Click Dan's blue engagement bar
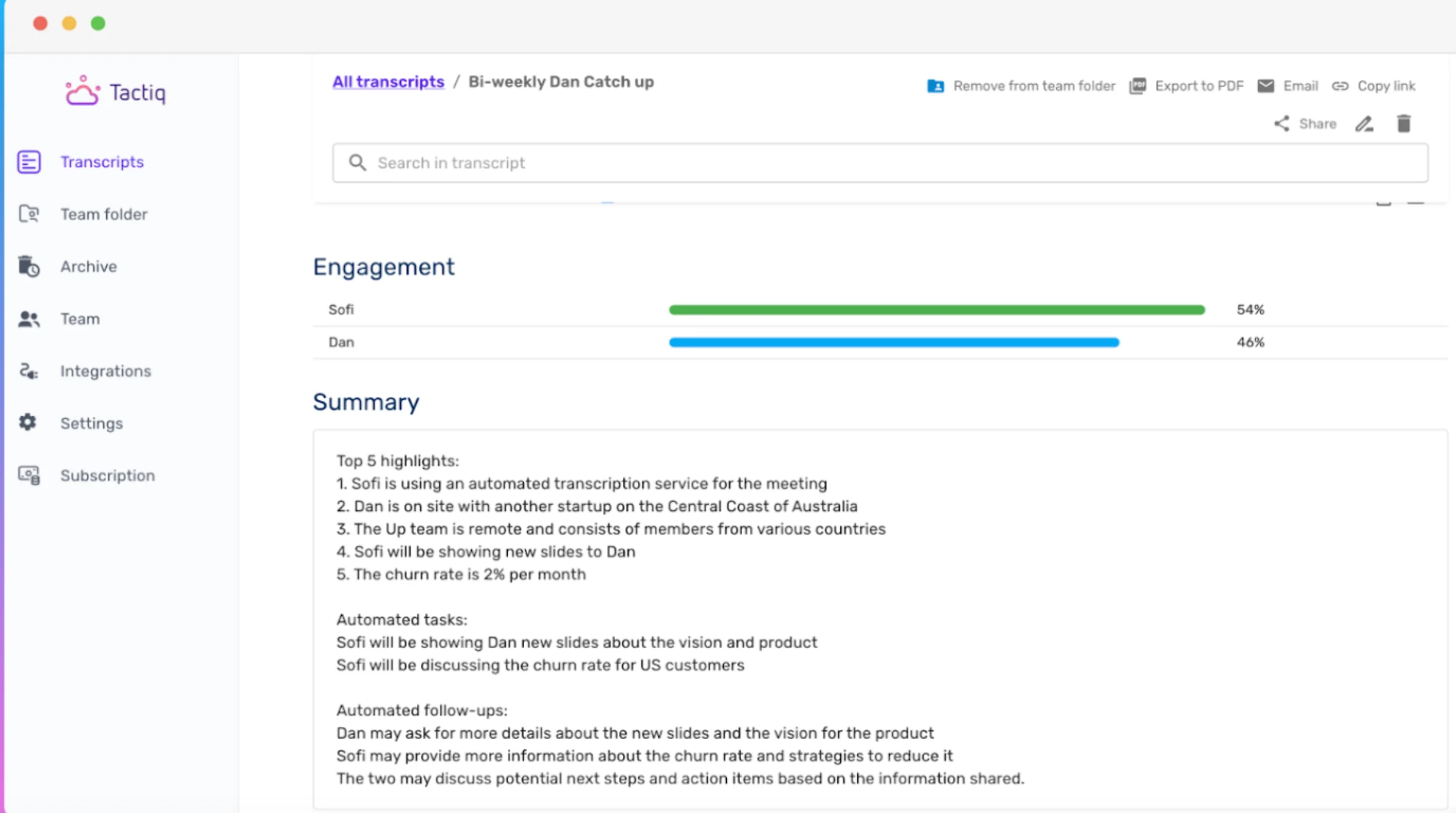The image size is (1456, 813). (x=893, y=342)
